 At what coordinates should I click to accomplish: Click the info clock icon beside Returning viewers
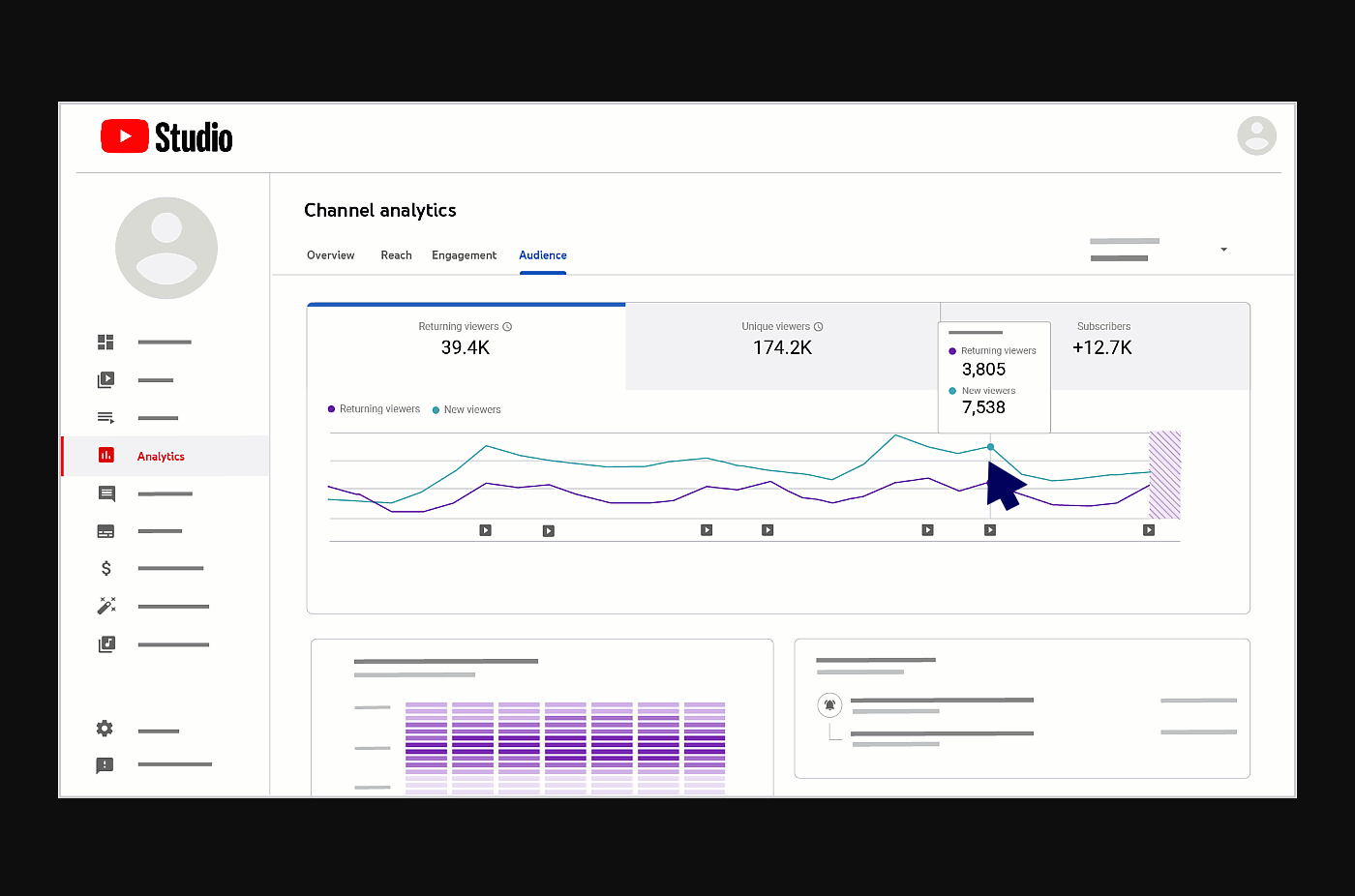pyautogui.click(x=507, y=327)
